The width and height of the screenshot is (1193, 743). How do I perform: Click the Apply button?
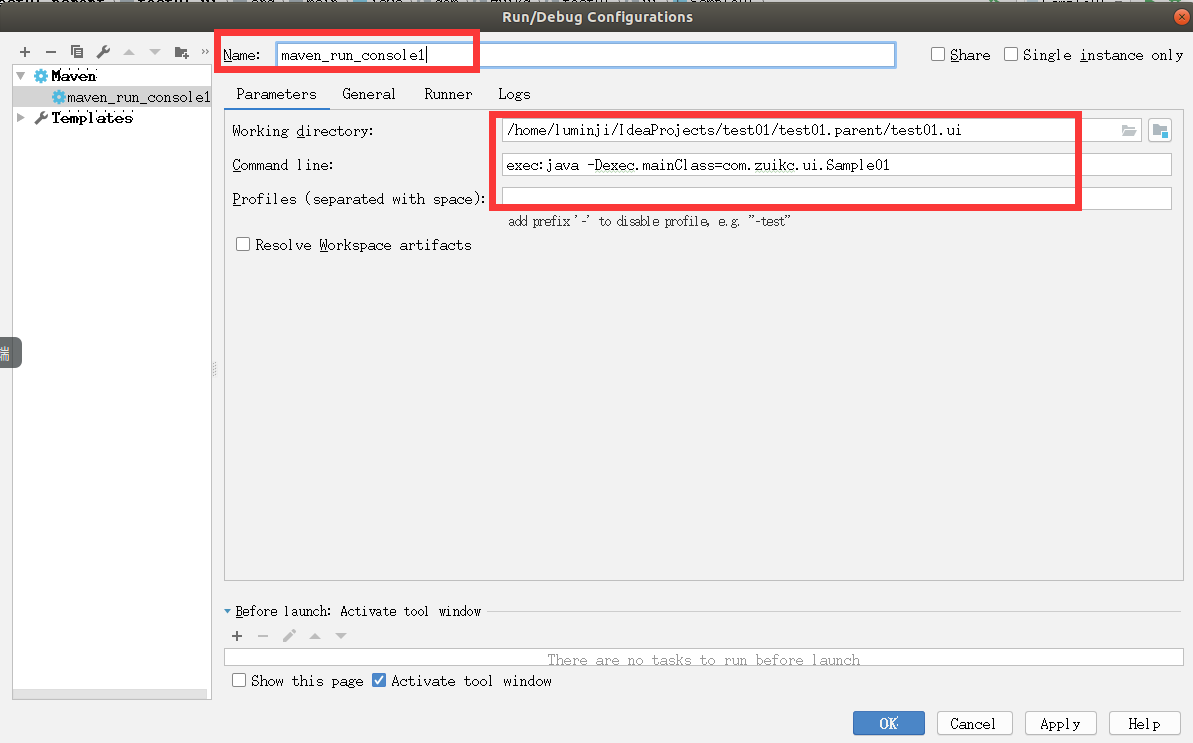(1061, 723)
